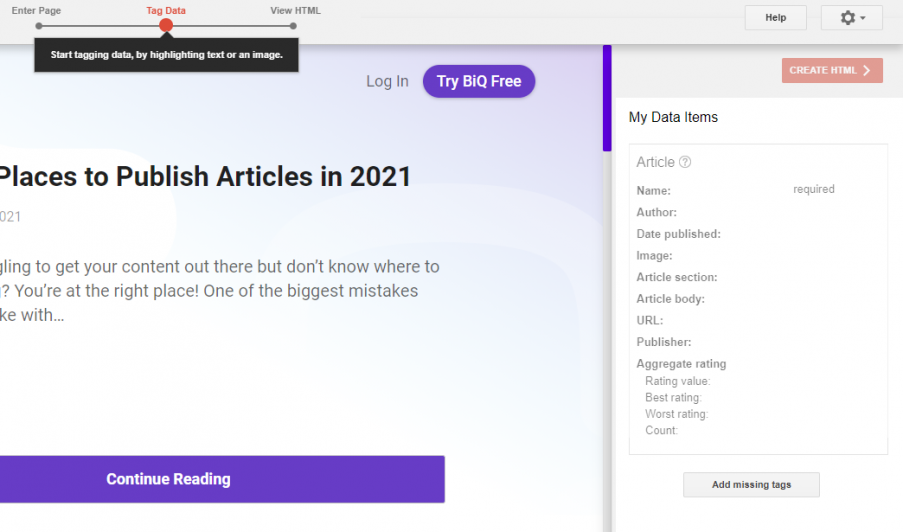Click the Worst rating: sub-field

click(x=677, y=414)
